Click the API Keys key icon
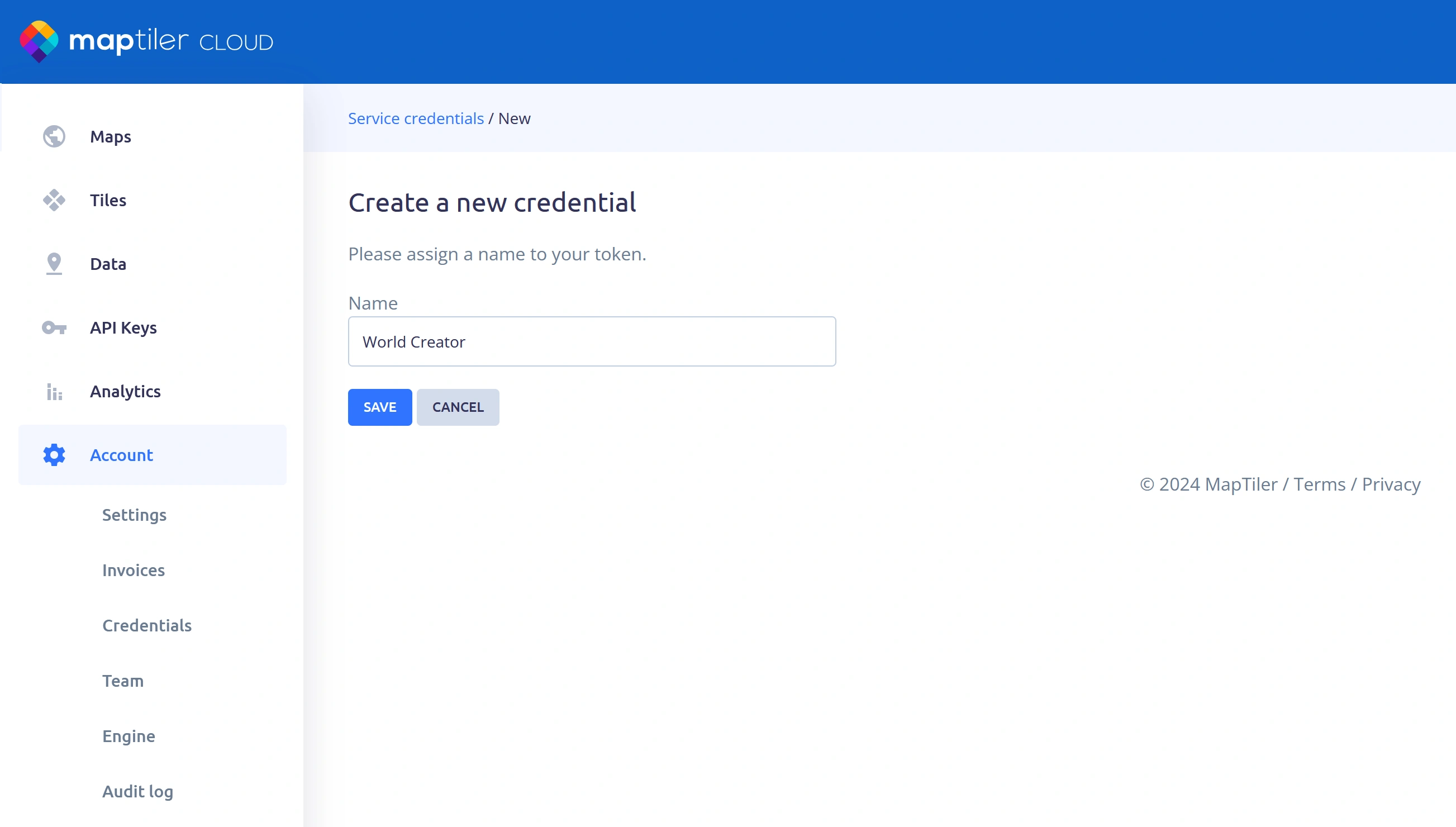 pyautogui.click(x=54, y=328)
